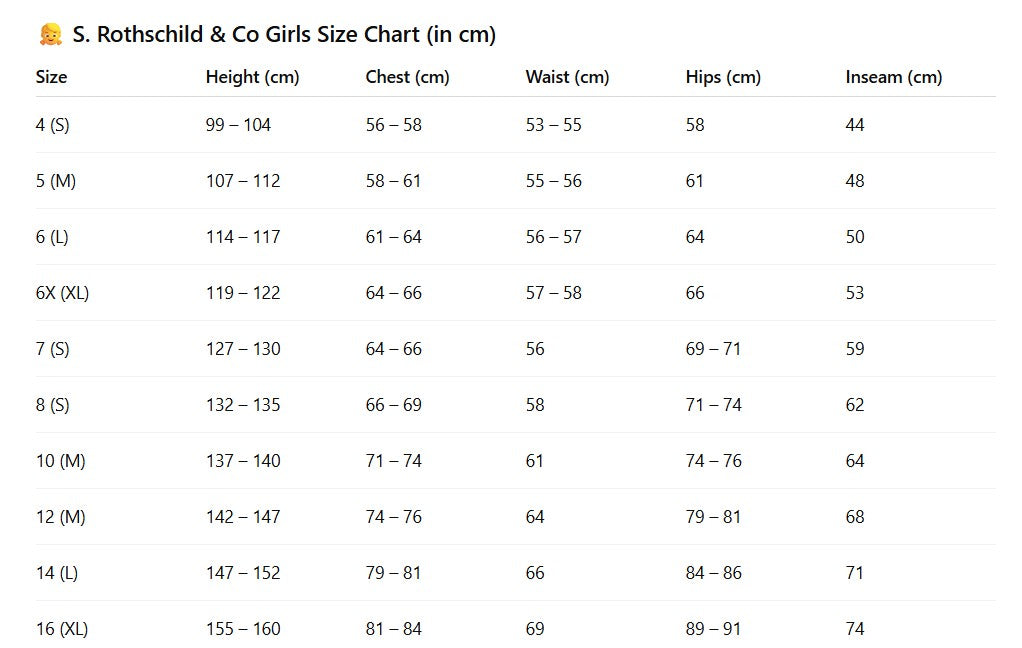The image size is (1022, 648).
Task: Click the Chest (cm) column header
Action: 407,77
